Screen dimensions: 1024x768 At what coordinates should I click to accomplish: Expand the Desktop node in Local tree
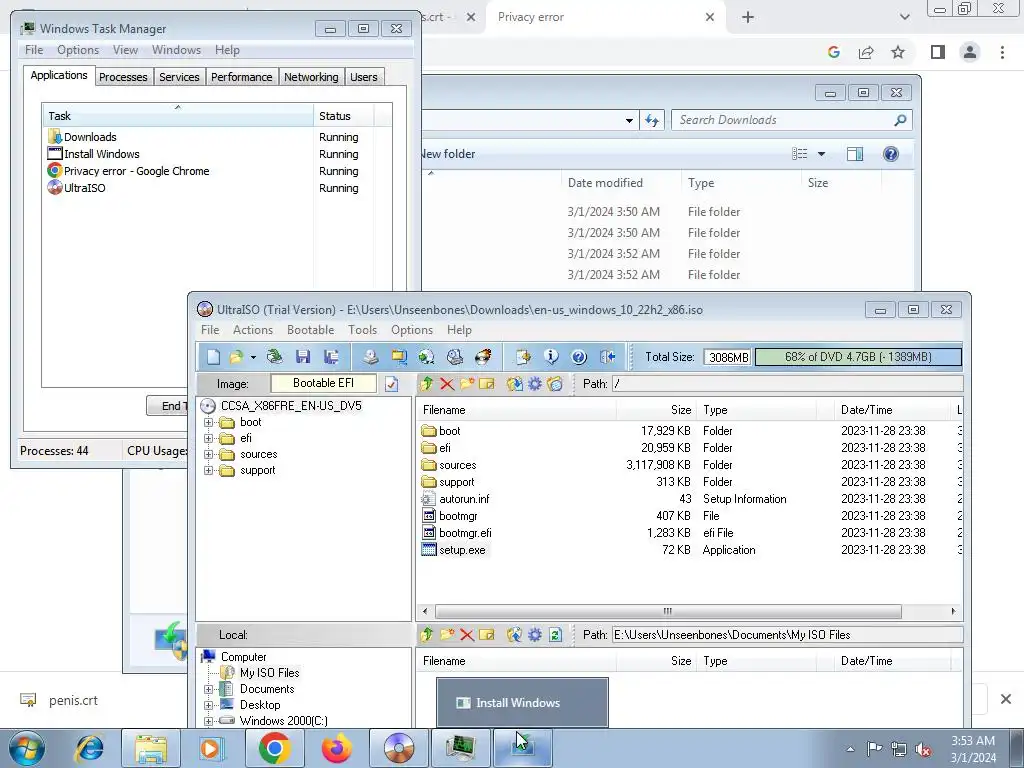208,705
